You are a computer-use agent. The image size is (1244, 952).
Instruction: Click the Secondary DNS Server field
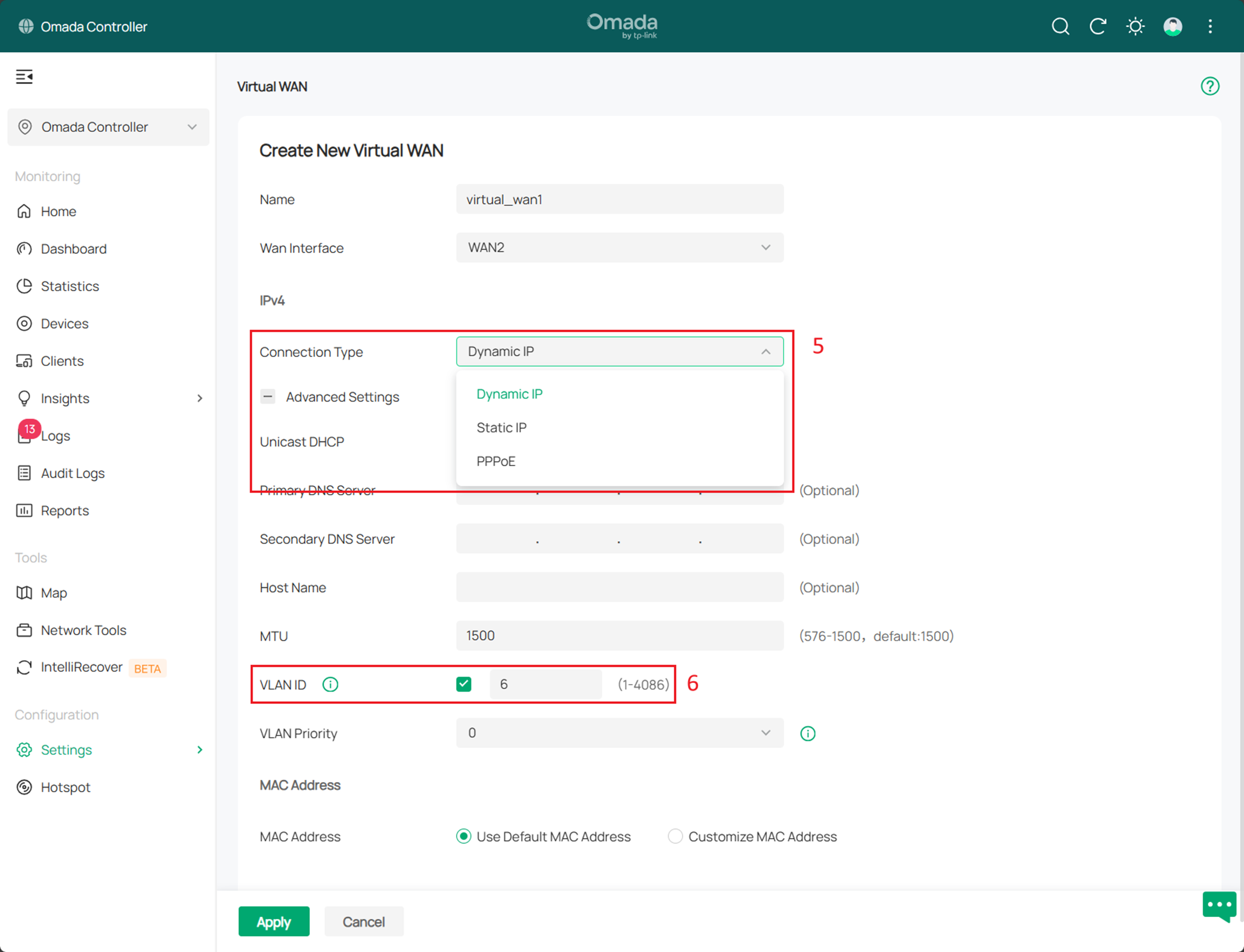point(620,538)
